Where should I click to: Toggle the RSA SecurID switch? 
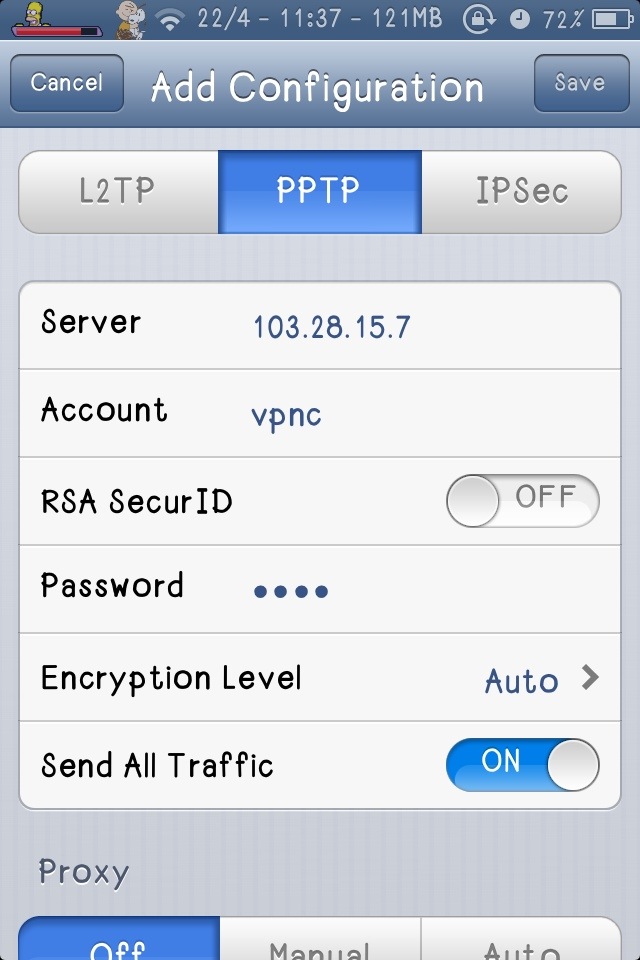click(x=522, y=500)
